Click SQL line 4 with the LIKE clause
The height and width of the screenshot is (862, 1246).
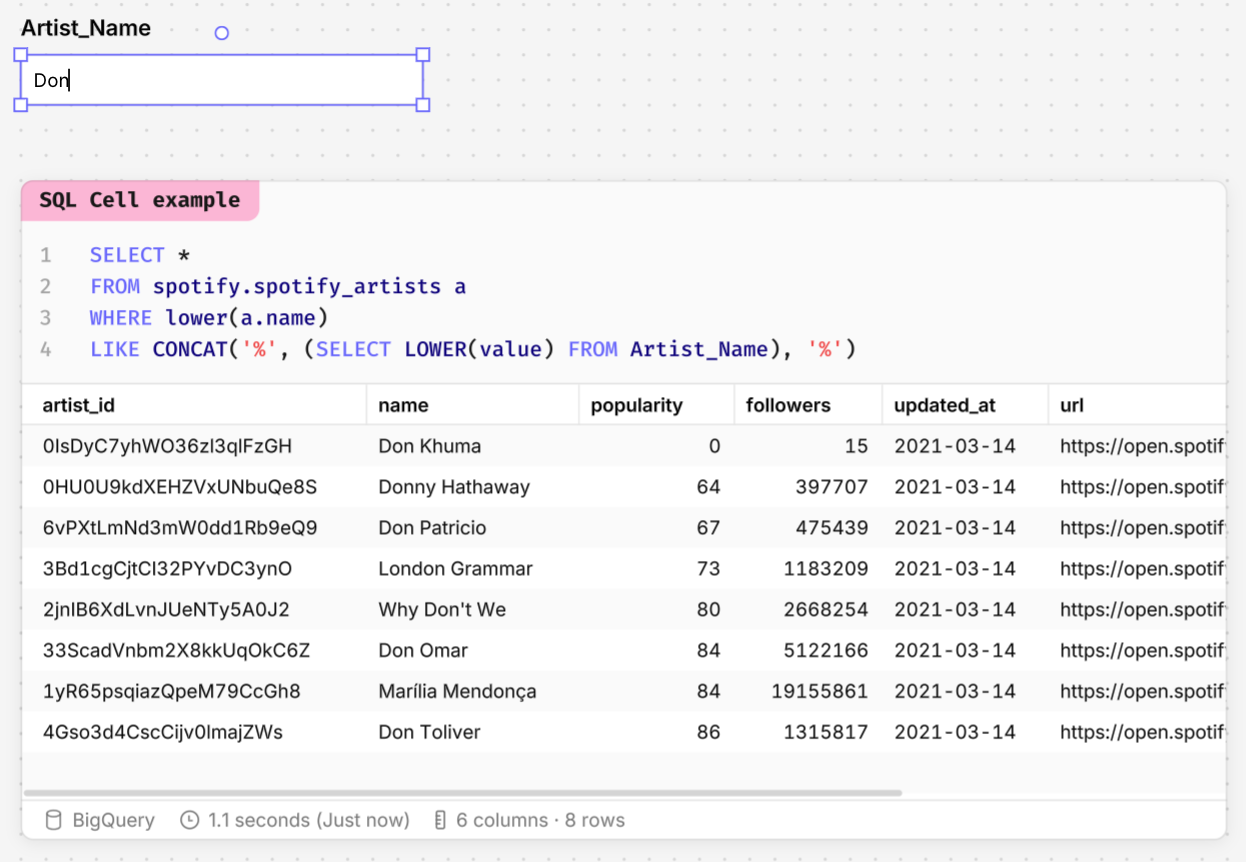tap(472, 350)
